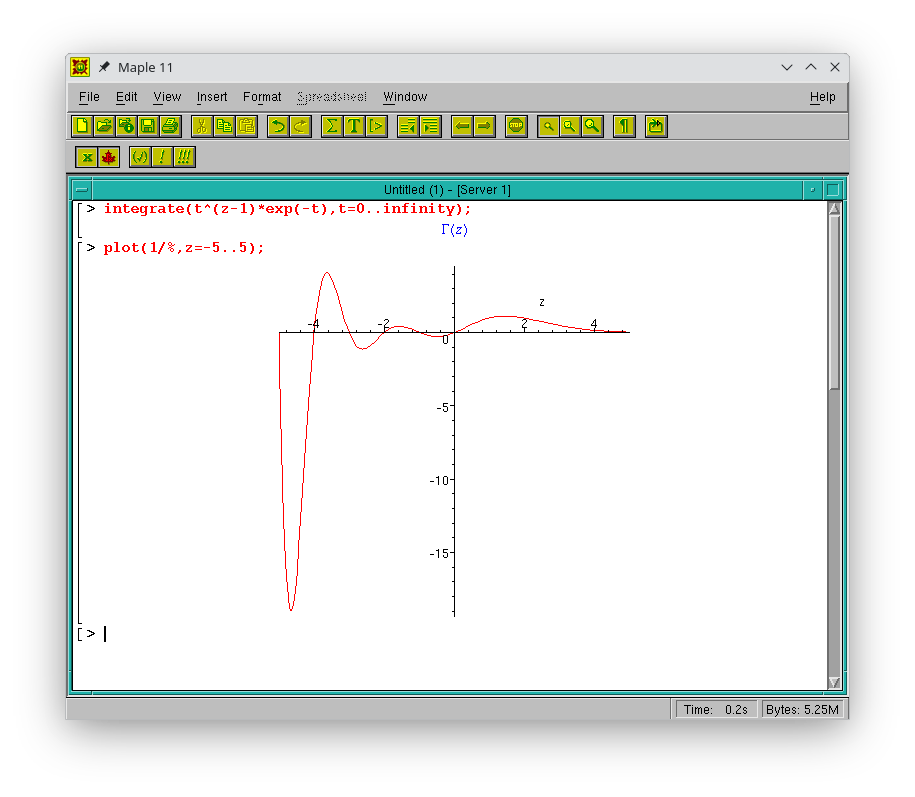The width and height of the screenshot is (915, 797).
Task: Click the paste clipboard icon
Action: 247,126
